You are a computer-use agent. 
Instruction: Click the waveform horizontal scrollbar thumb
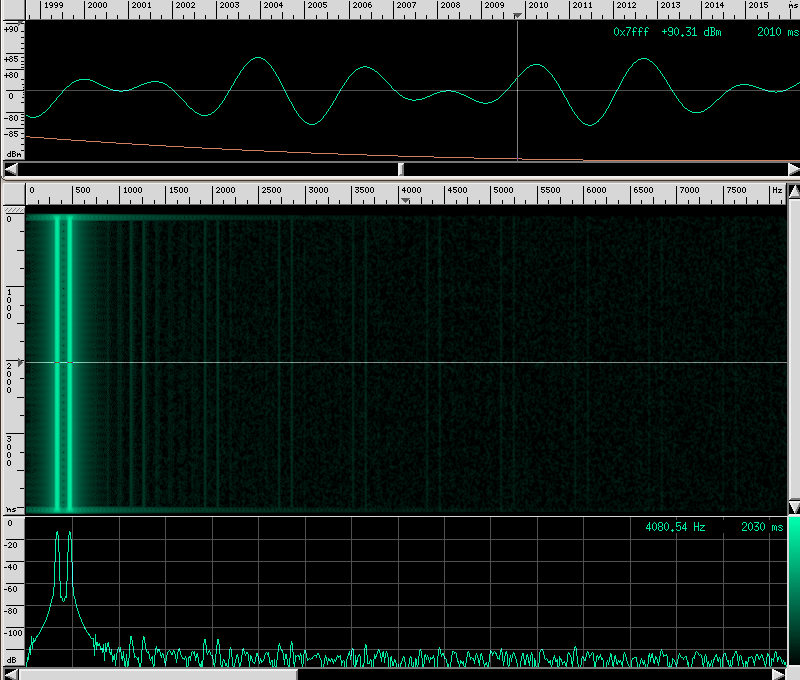pyautogui.click(x=401, y=169)
